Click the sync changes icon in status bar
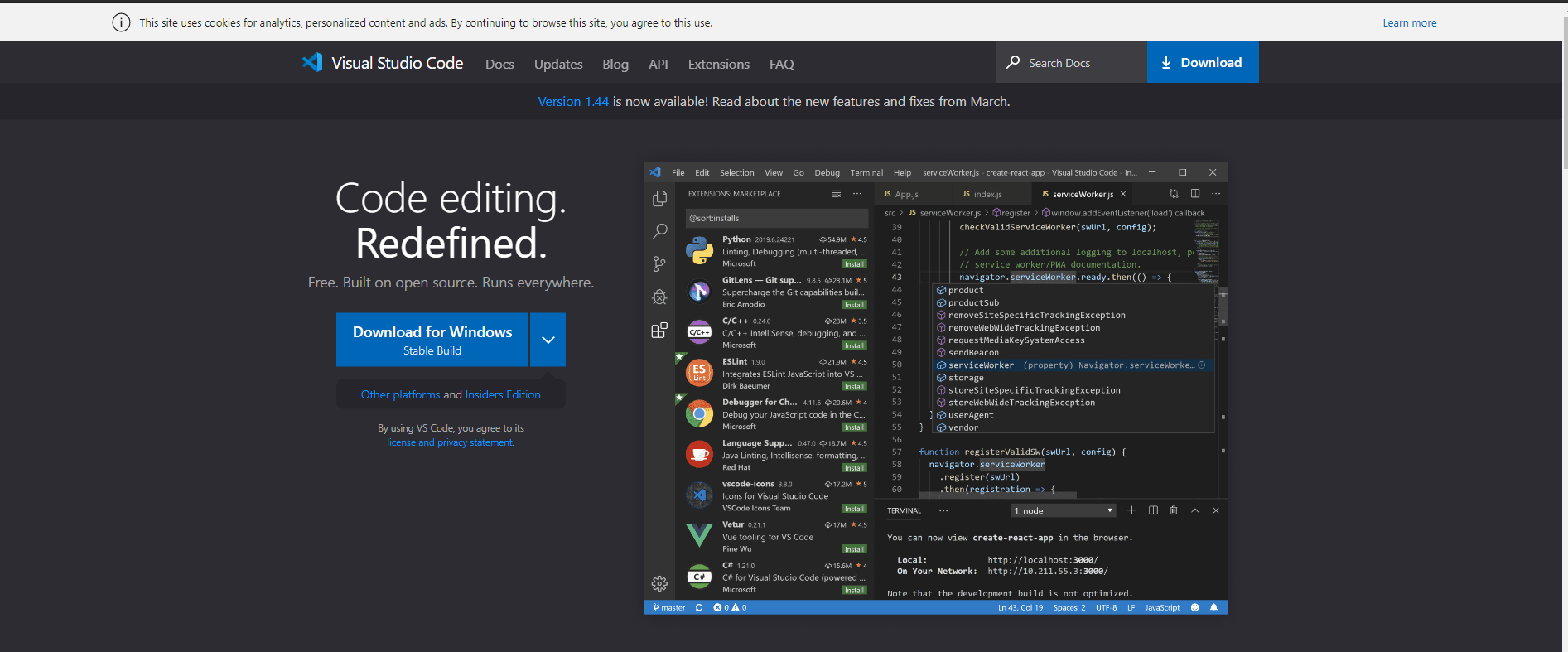 pos(699,607)
